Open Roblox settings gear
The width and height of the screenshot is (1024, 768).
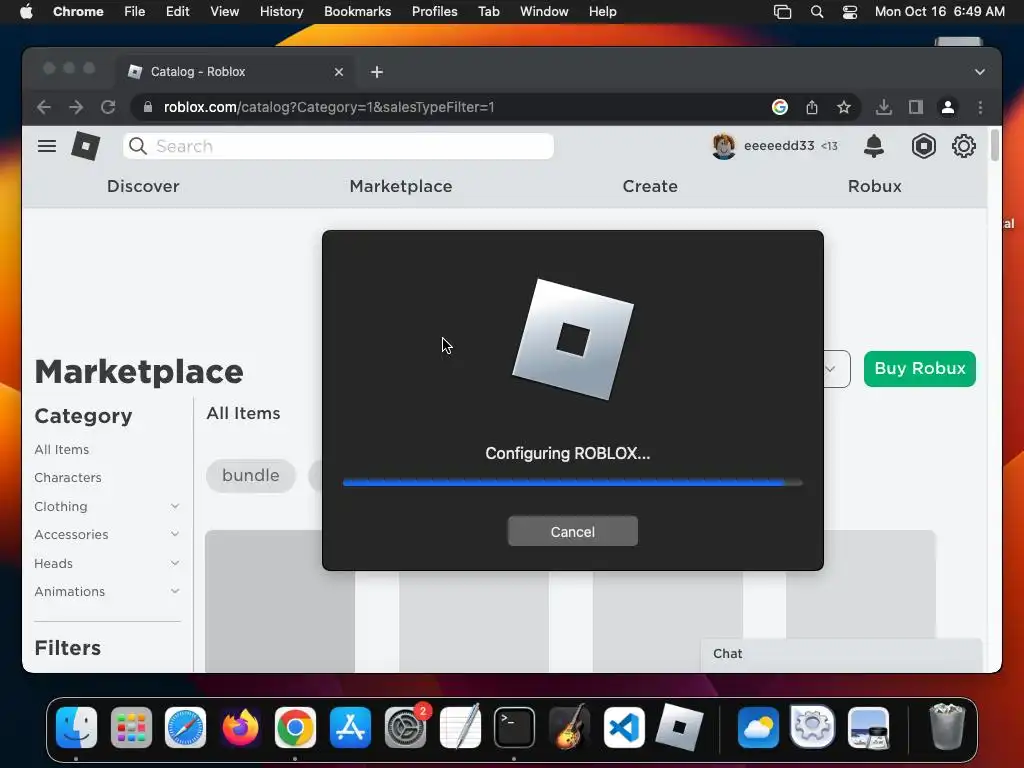tap(964, 146)
